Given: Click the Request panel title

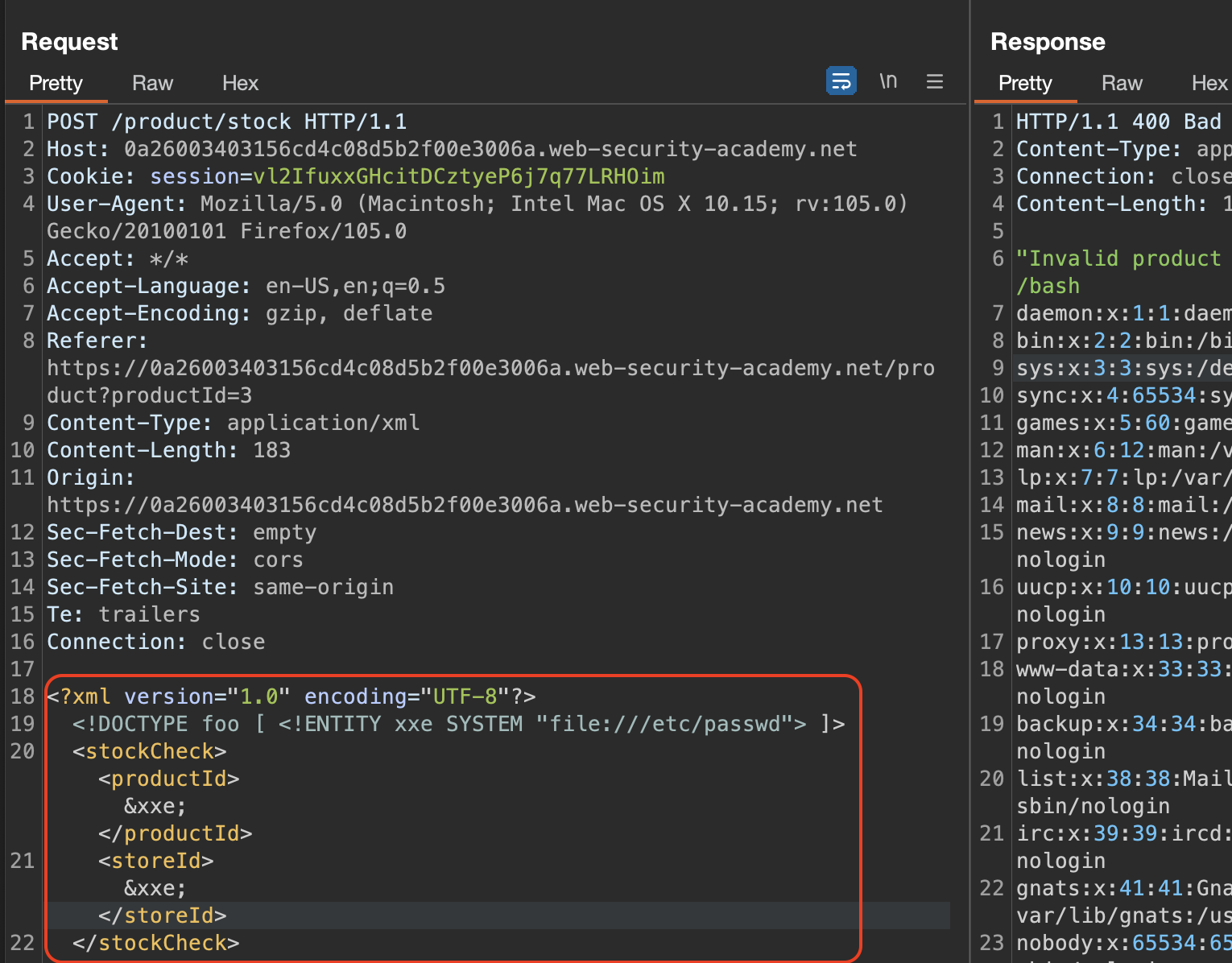Looking at the screenshot, I should pos(70,42).
